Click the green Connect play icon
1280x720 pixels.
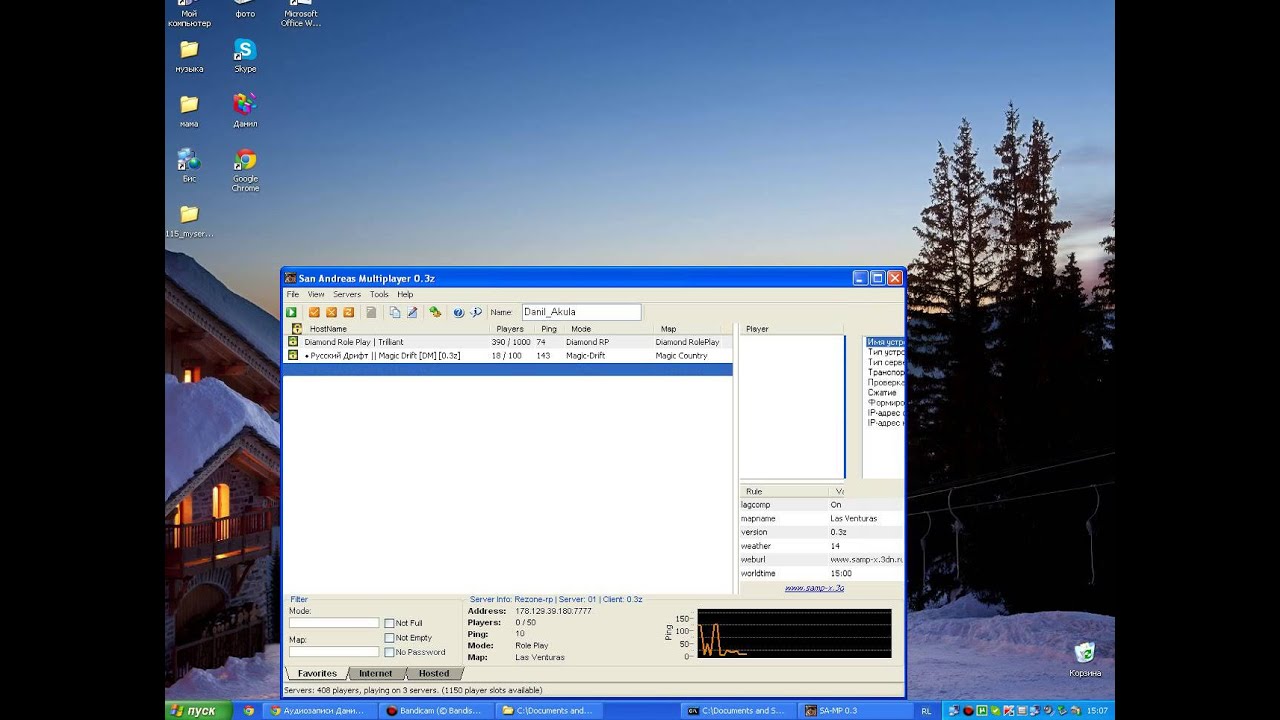tap(291, 312)
